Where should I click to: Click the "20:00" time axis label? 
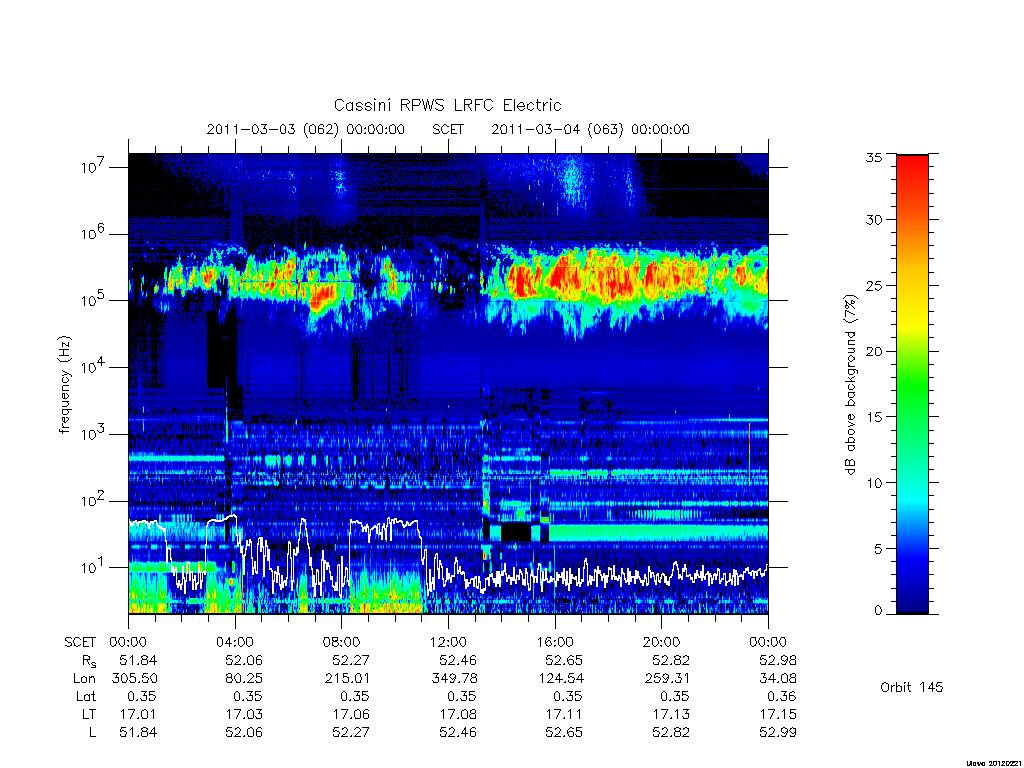(x=662, y=643)
